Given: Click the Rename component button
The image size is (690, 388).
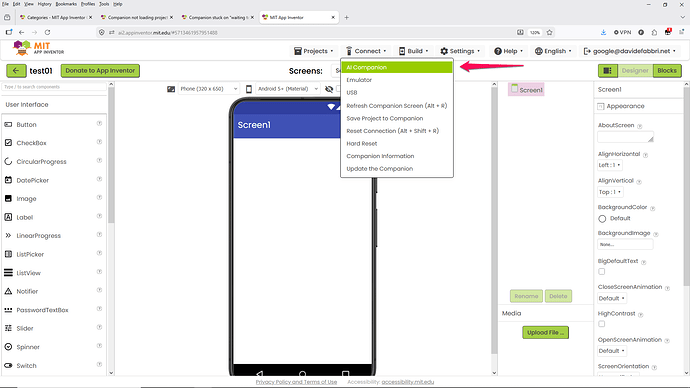Looking at the screenshot, I should tap(526, 296).
